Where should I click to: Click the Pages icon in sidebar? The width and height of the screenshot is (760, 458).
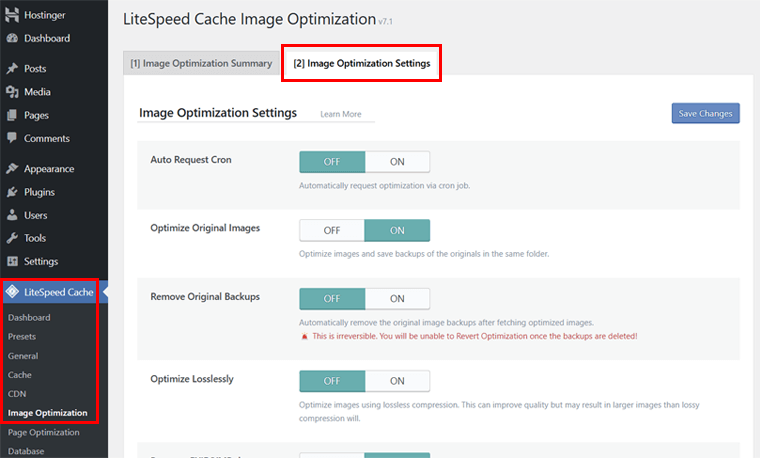click(x=12, y=115)
